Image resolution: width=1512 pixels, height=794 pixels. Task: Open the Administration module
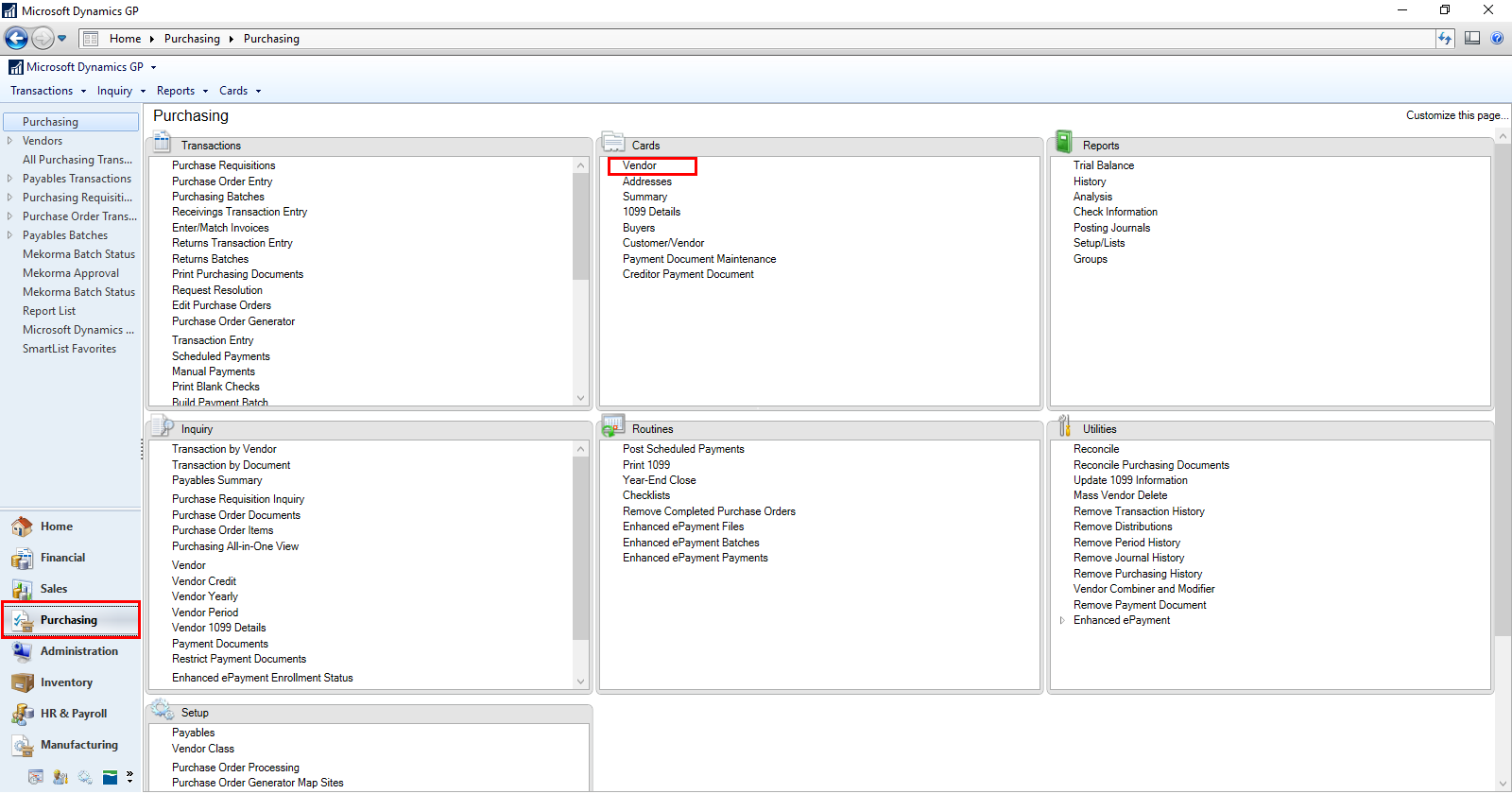[78, 651]
